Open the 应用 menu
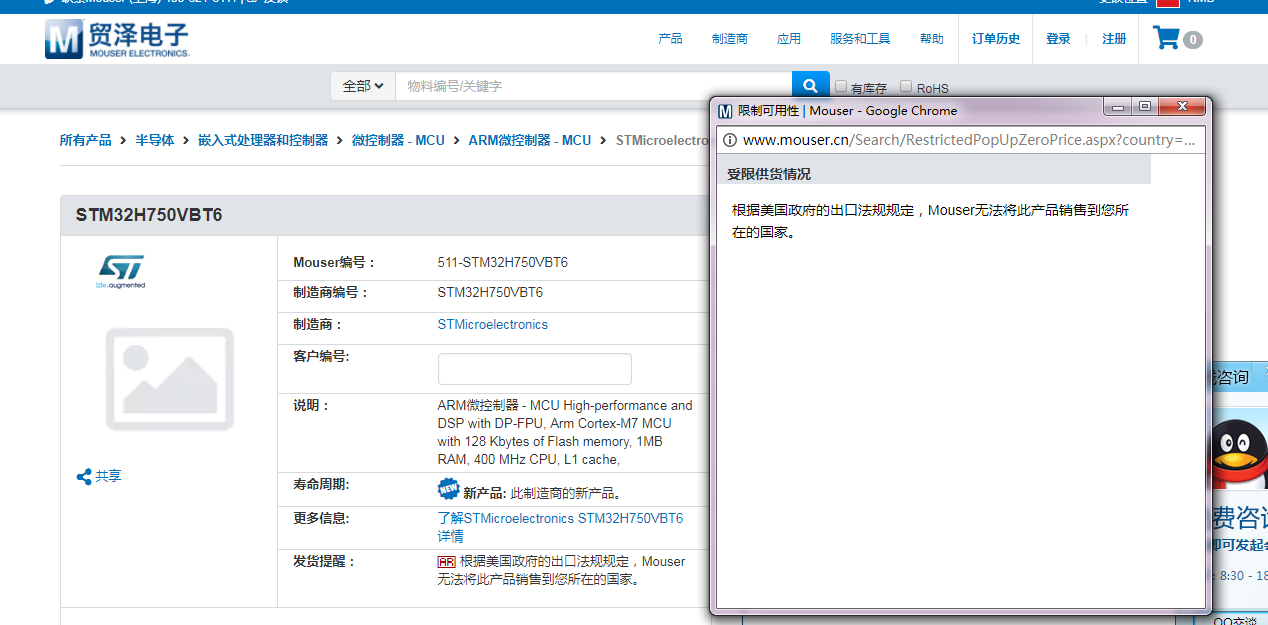This screenshot has width=1268, height=625. [x=789, y=39]
